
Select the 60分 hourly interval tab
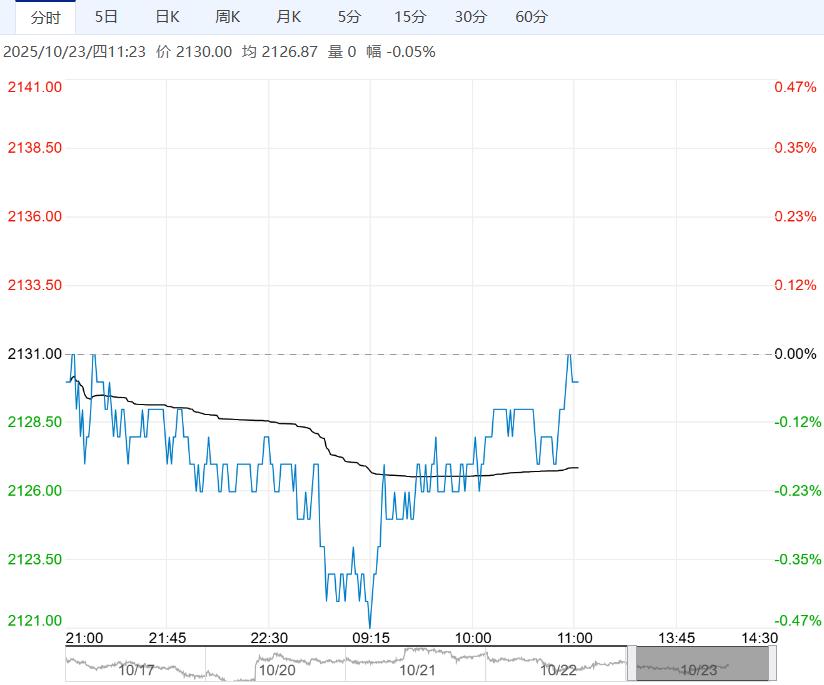(531, 17)
